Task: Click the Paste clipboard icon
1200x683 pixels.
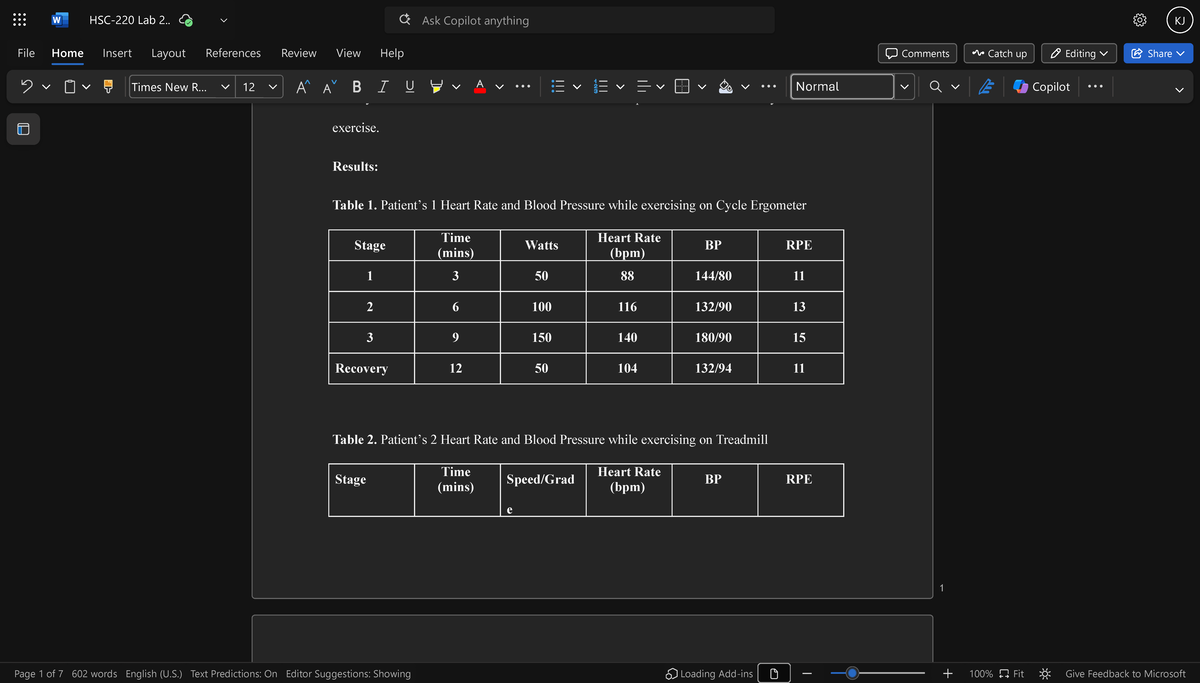Action: [69, 87]
